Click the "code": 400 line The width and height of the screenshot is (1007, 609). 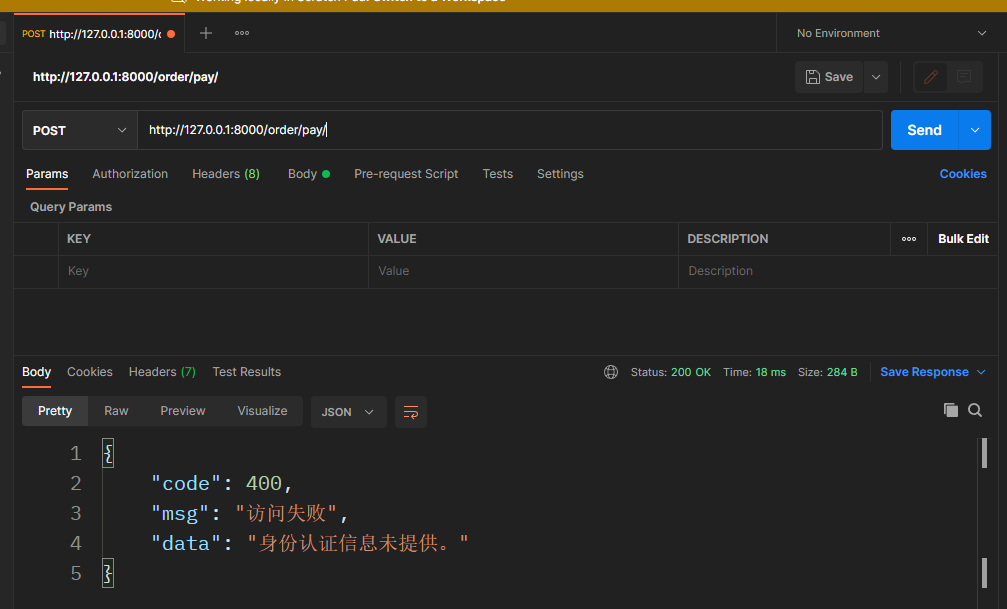coord(222,483)
